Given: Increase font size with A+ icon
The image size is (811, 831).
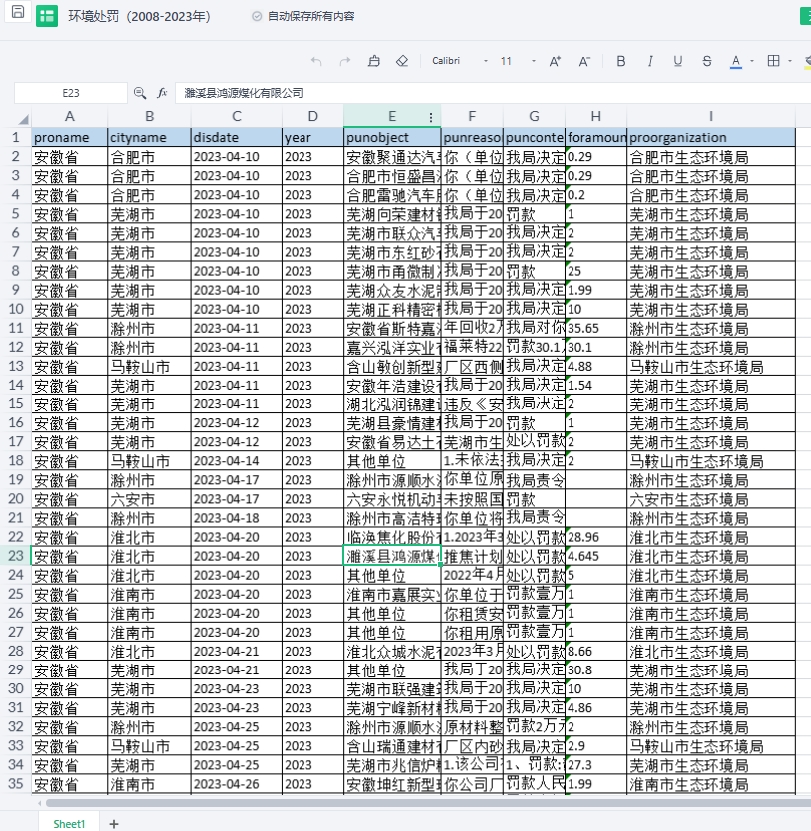Looking at the screenshot, I should (x=556, y=61).
